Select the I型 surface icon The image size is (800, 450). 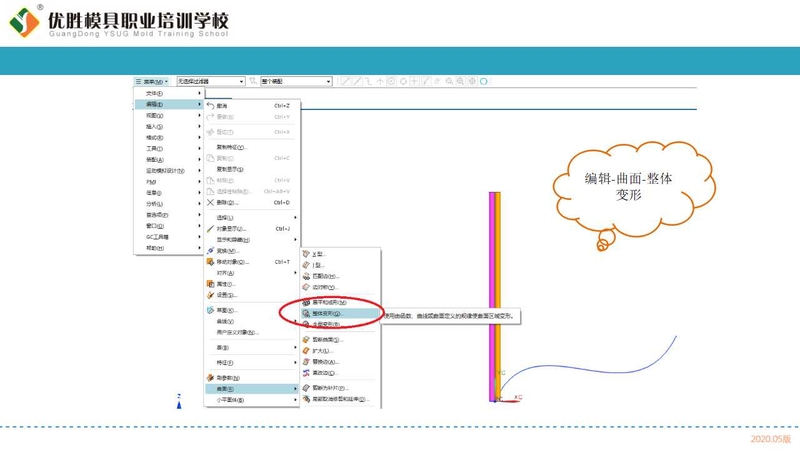pyautogui.click(x=306, y=265)
